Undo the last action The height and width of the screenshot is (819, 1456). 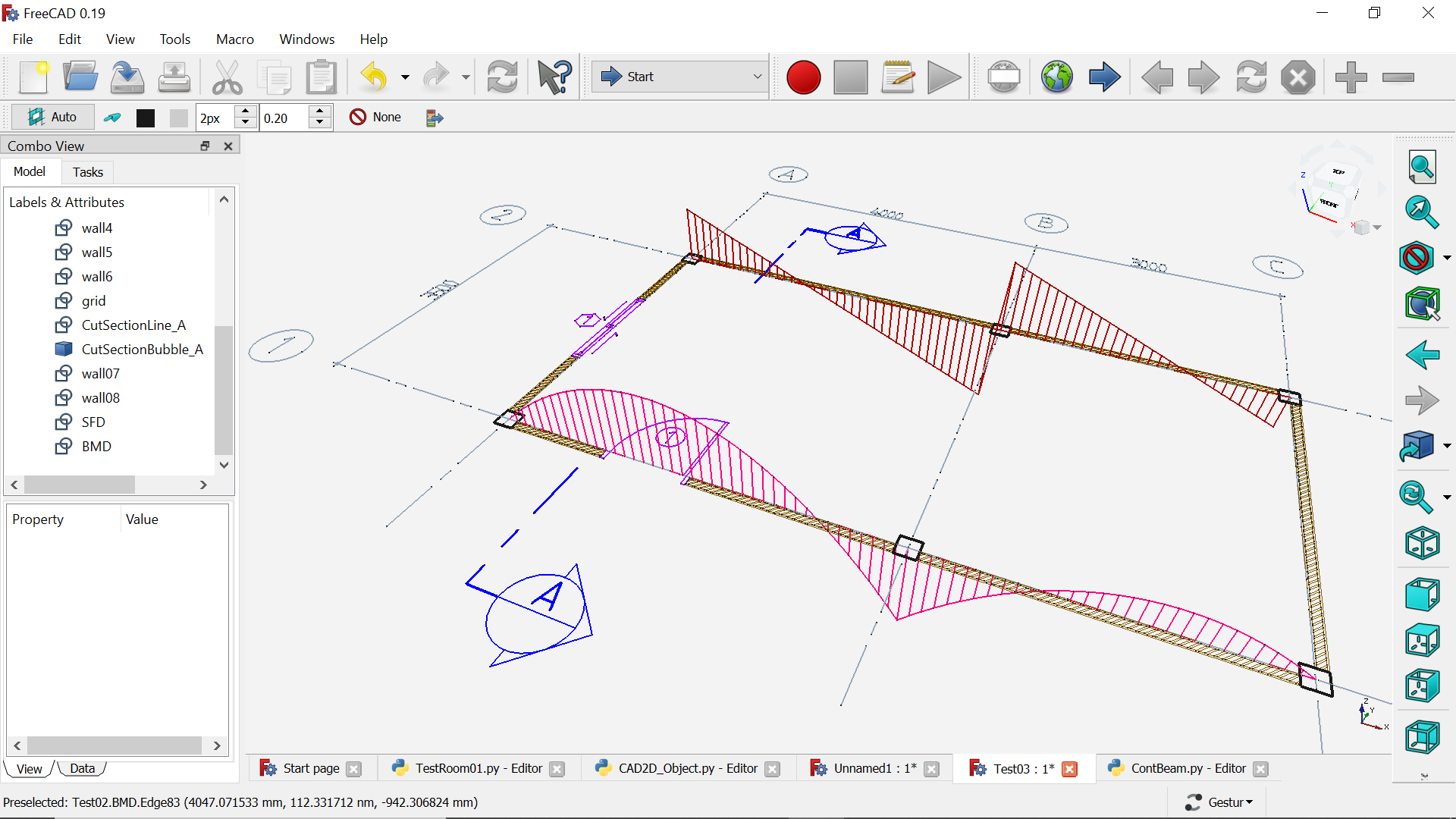(374, 77)
